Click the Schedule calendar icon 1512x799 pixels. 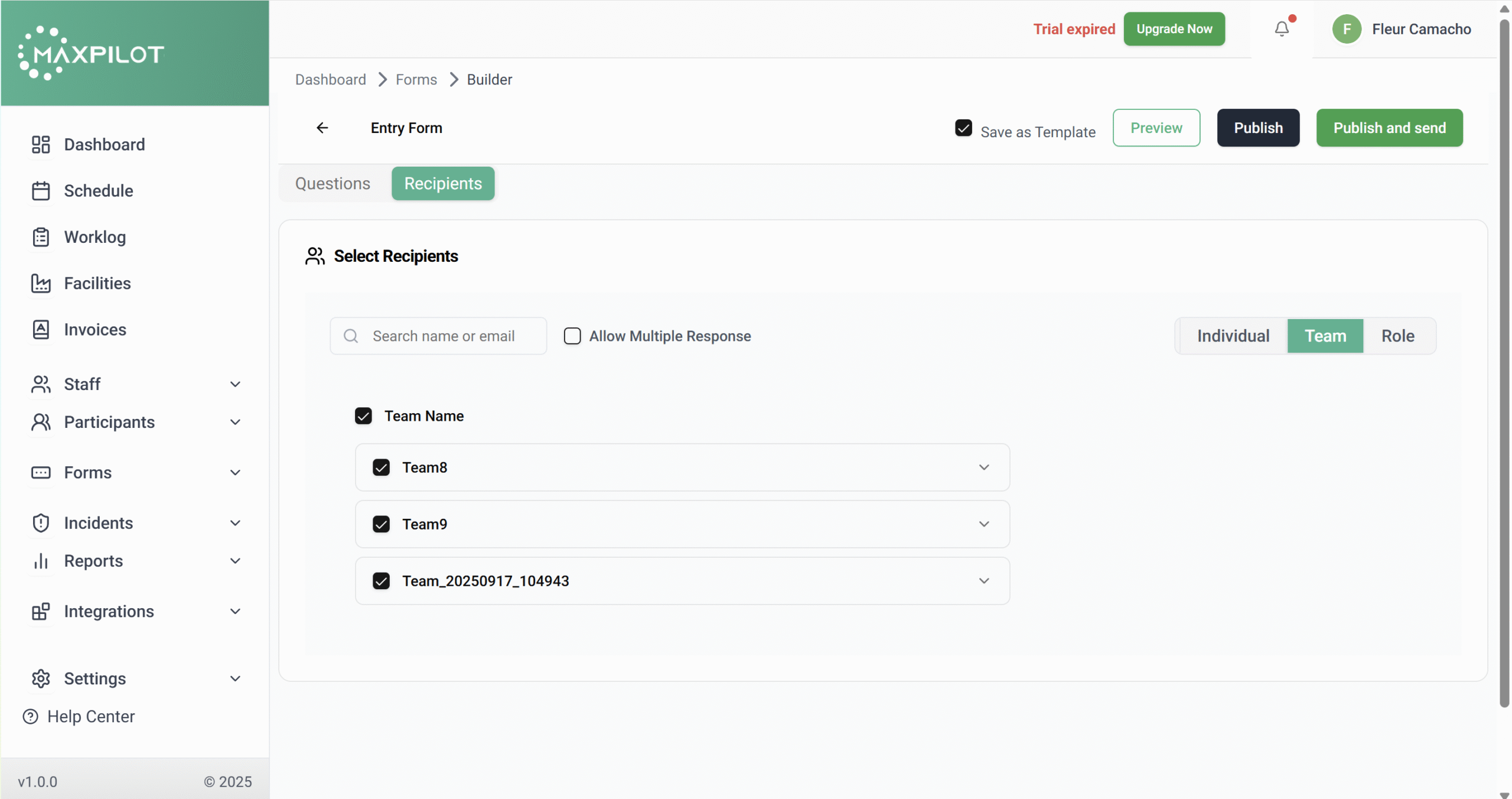pyautogui.click(x=41, y=191)
